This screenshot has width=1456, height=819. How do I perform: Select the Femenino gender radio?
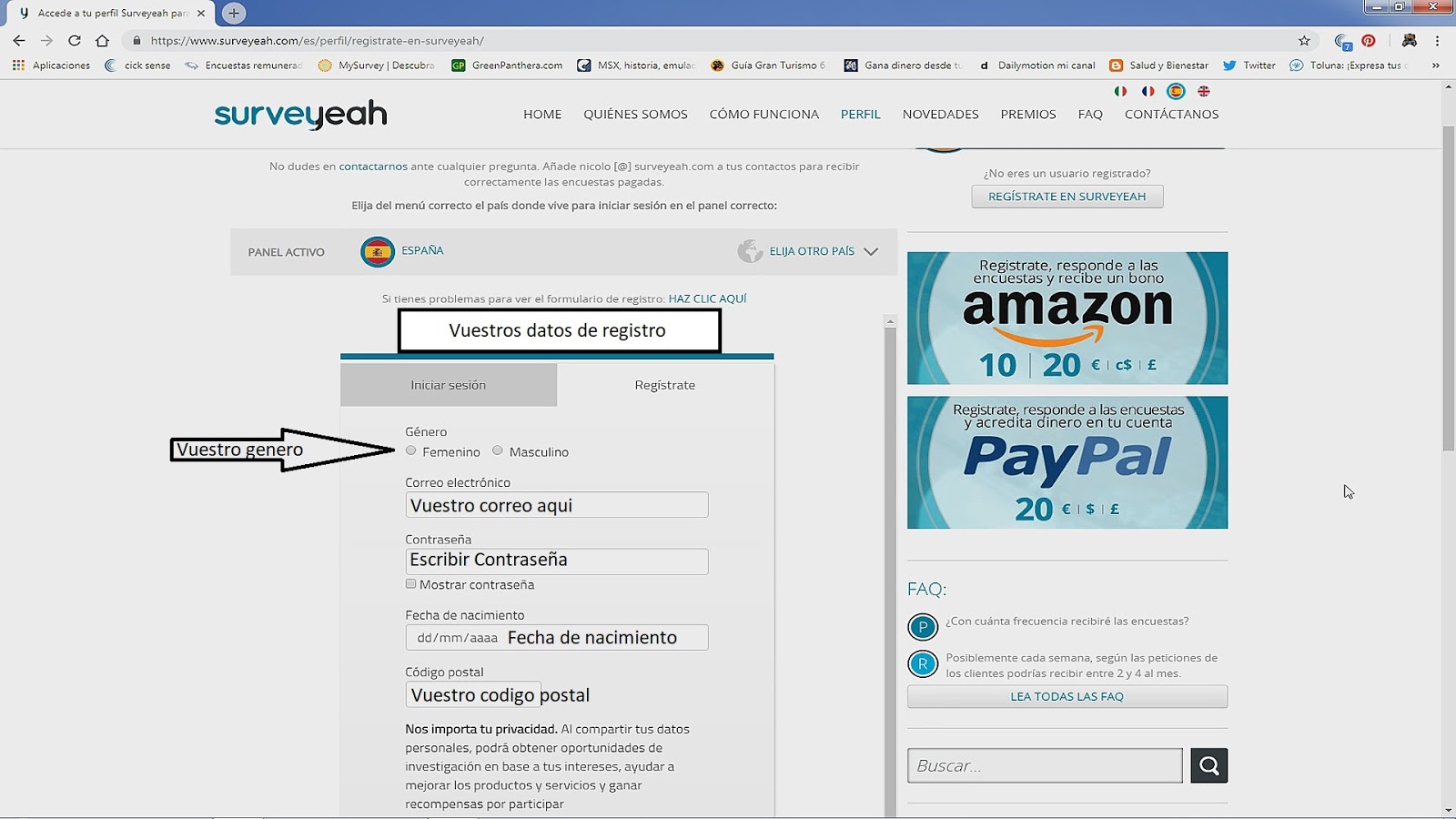(411, 450)
